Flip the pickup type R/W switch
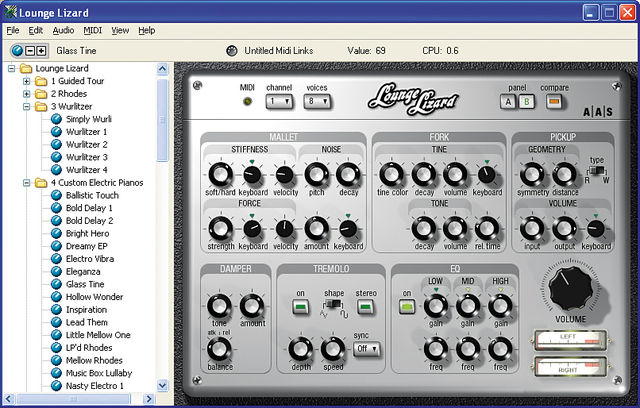Image resolution: width=640 pixels, height=408 pixels. [597, 171]
